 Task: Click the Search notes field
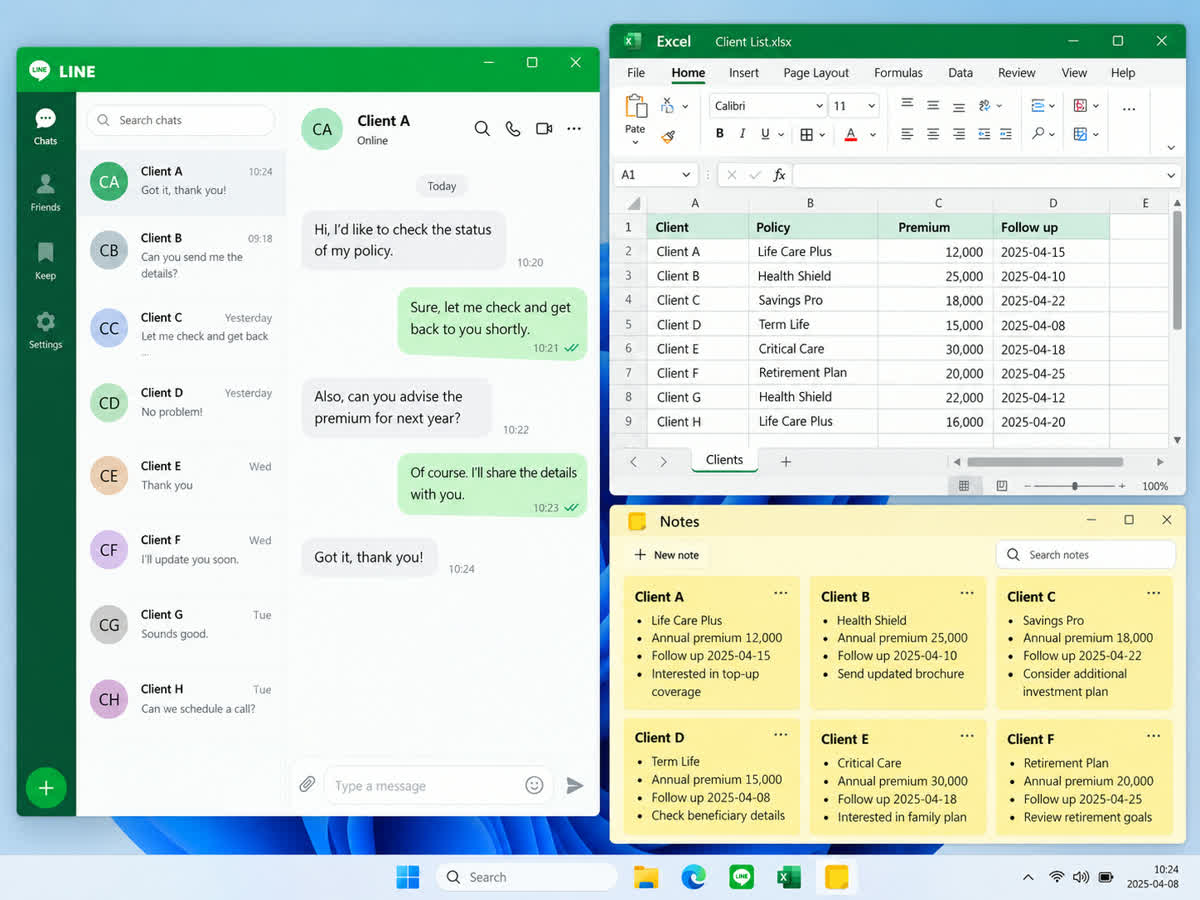(x=1086, y=555)
